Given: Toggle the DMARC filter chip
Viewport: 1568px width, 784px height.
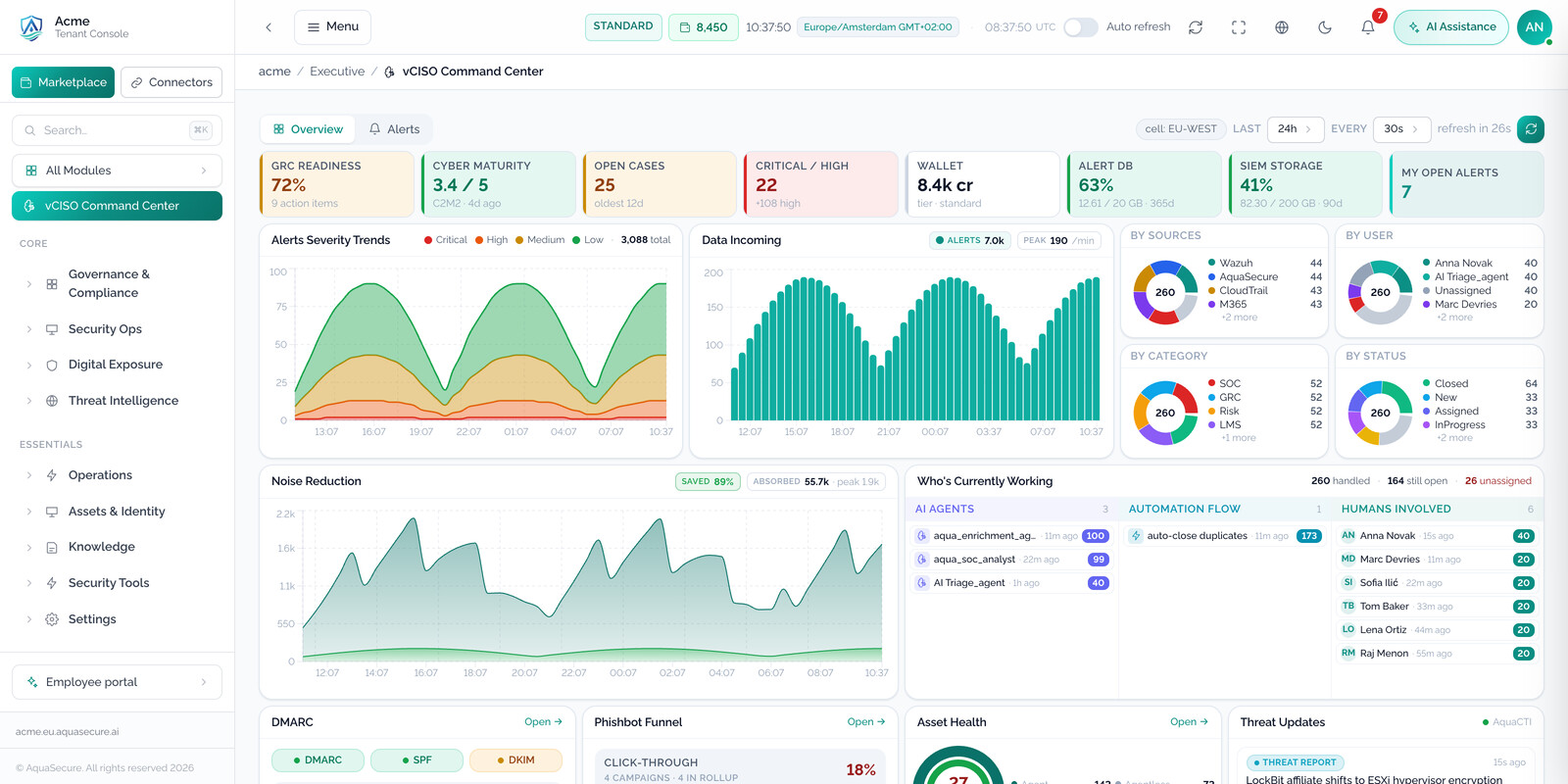Looking at the screenshot, I should pyautogui.click(x=318, y=760).
